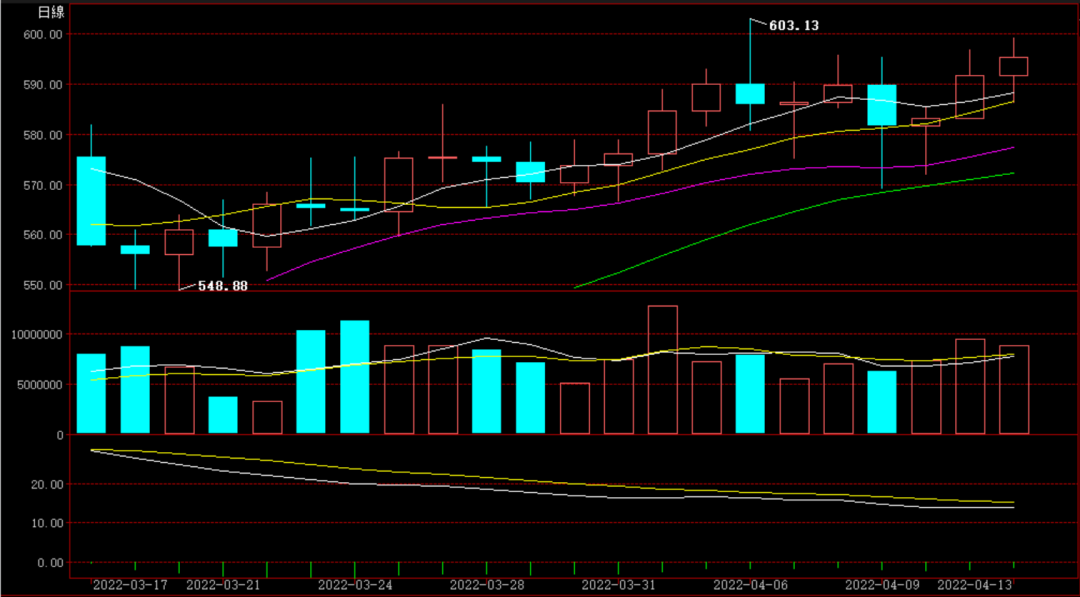The height and width of the screenshot is (597, 1080).
Task: Click the 10.00 indicator axis label
Action: coord(48,523)
